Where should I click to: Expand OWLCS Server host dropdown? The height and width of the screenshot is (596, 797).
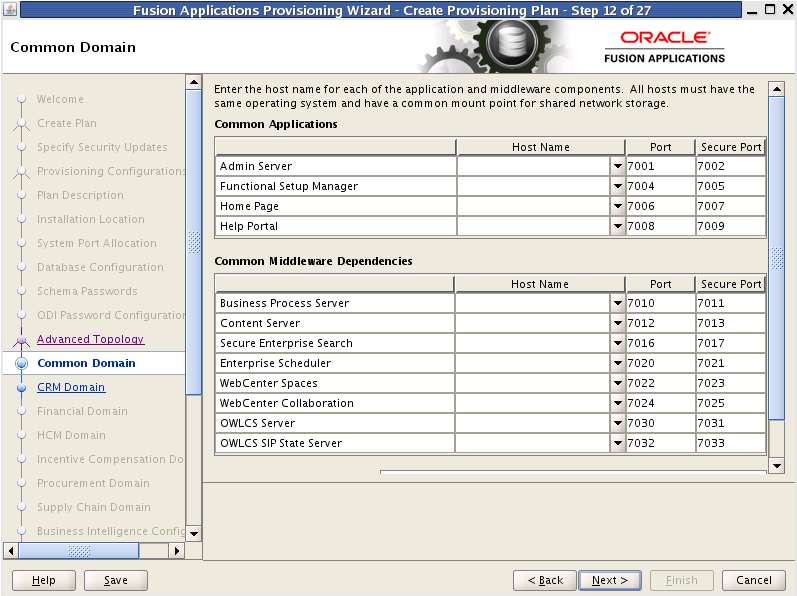point(618,423)
